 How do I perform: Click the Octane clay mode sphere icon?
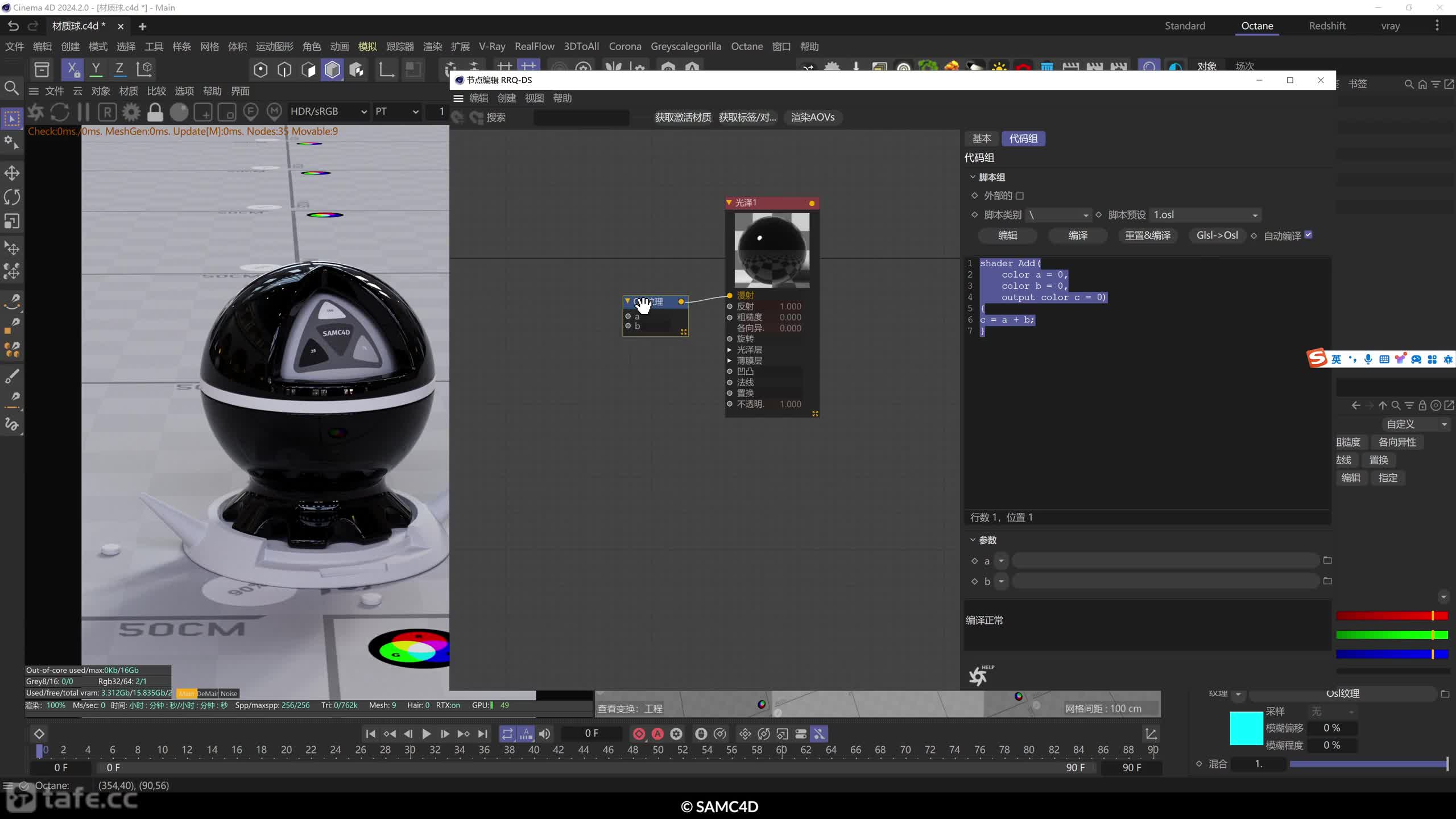pos(179,112)
